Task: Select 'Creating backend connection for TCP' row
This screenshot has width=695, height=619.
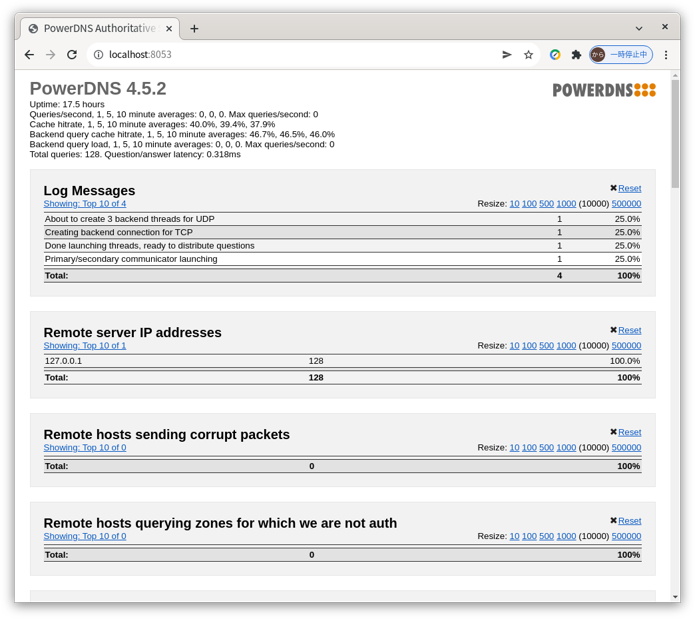Action: pos(343,232)
